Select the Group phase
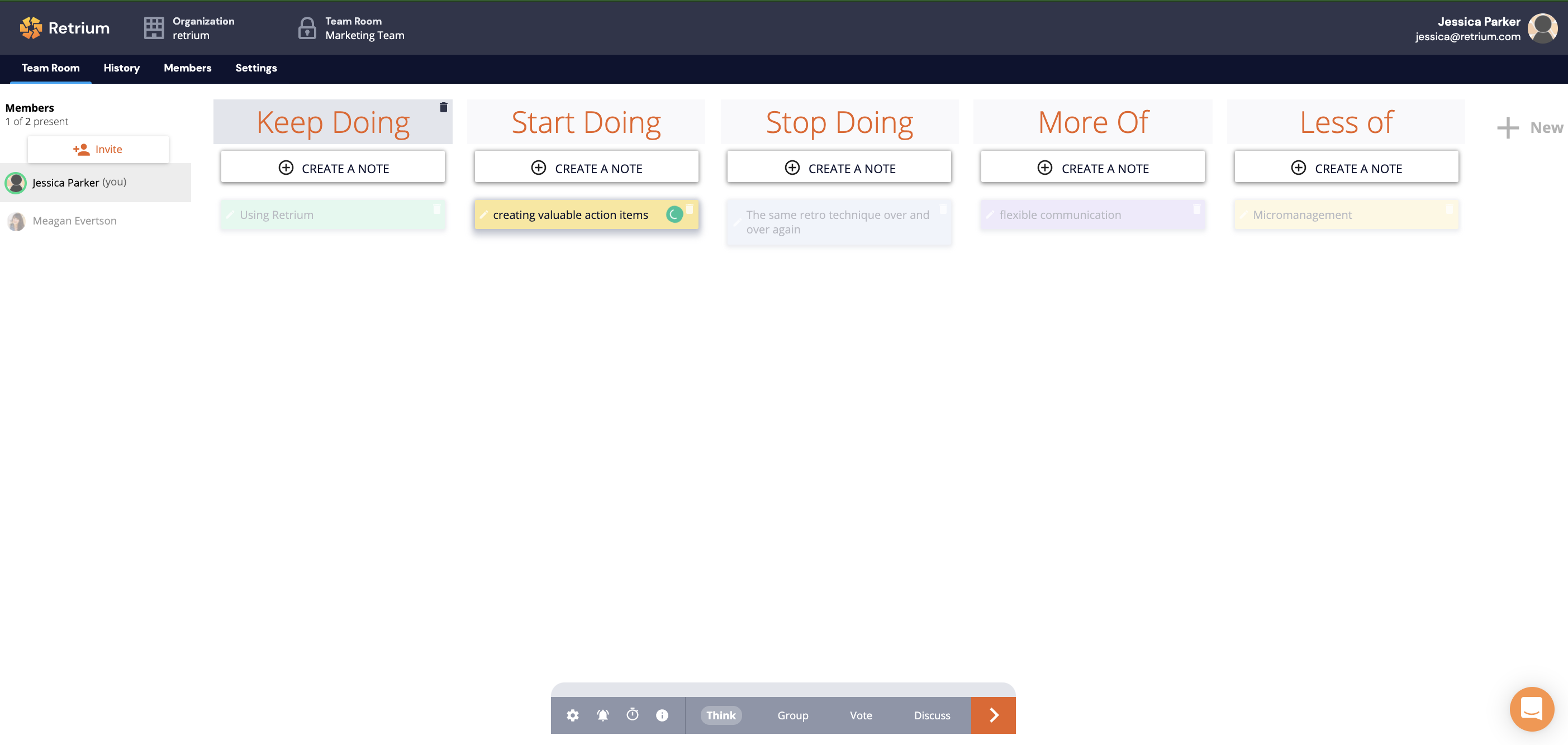 792,715
